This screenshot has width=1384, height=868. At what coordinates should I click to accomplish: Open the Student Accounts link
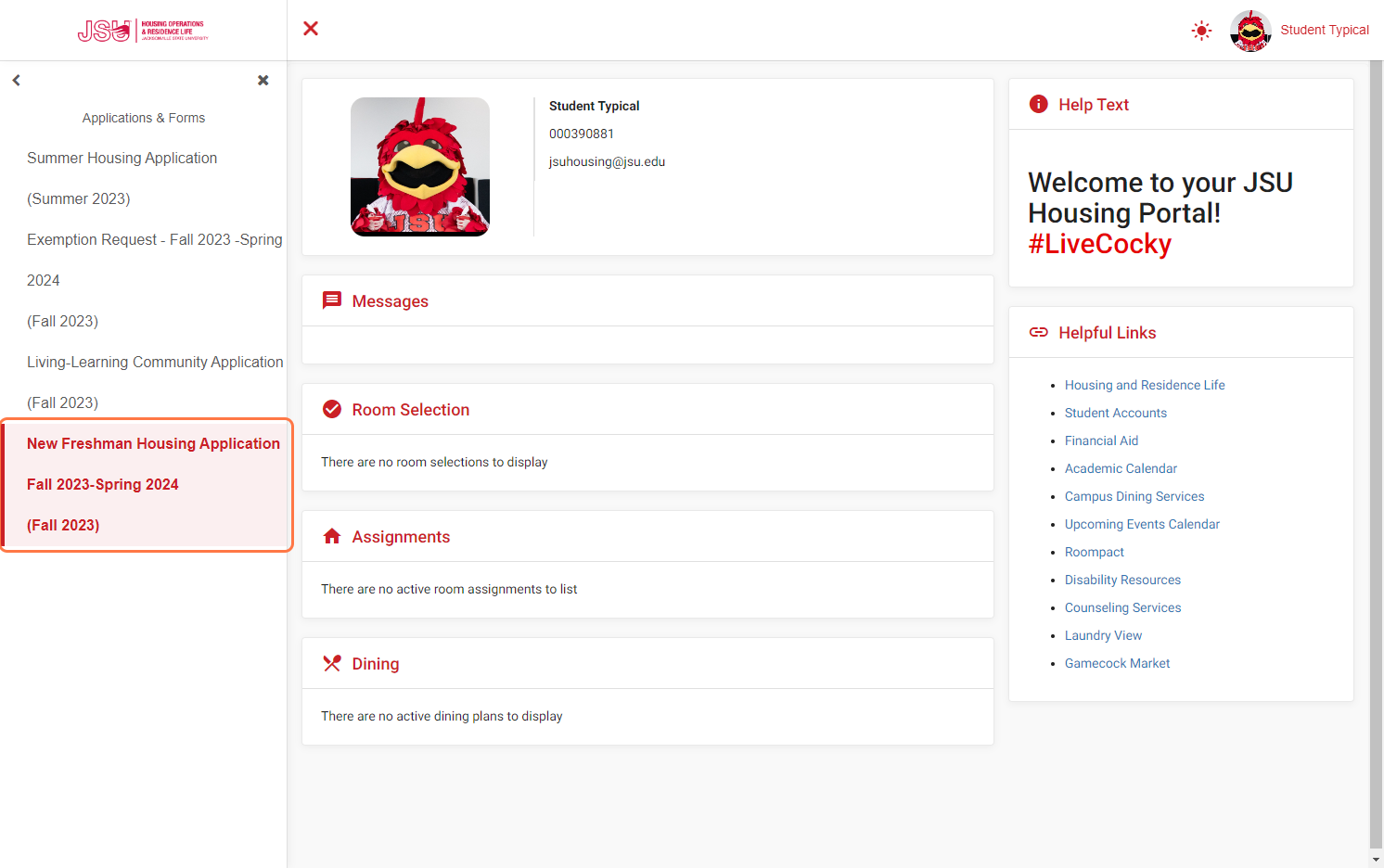point(1116,413)
